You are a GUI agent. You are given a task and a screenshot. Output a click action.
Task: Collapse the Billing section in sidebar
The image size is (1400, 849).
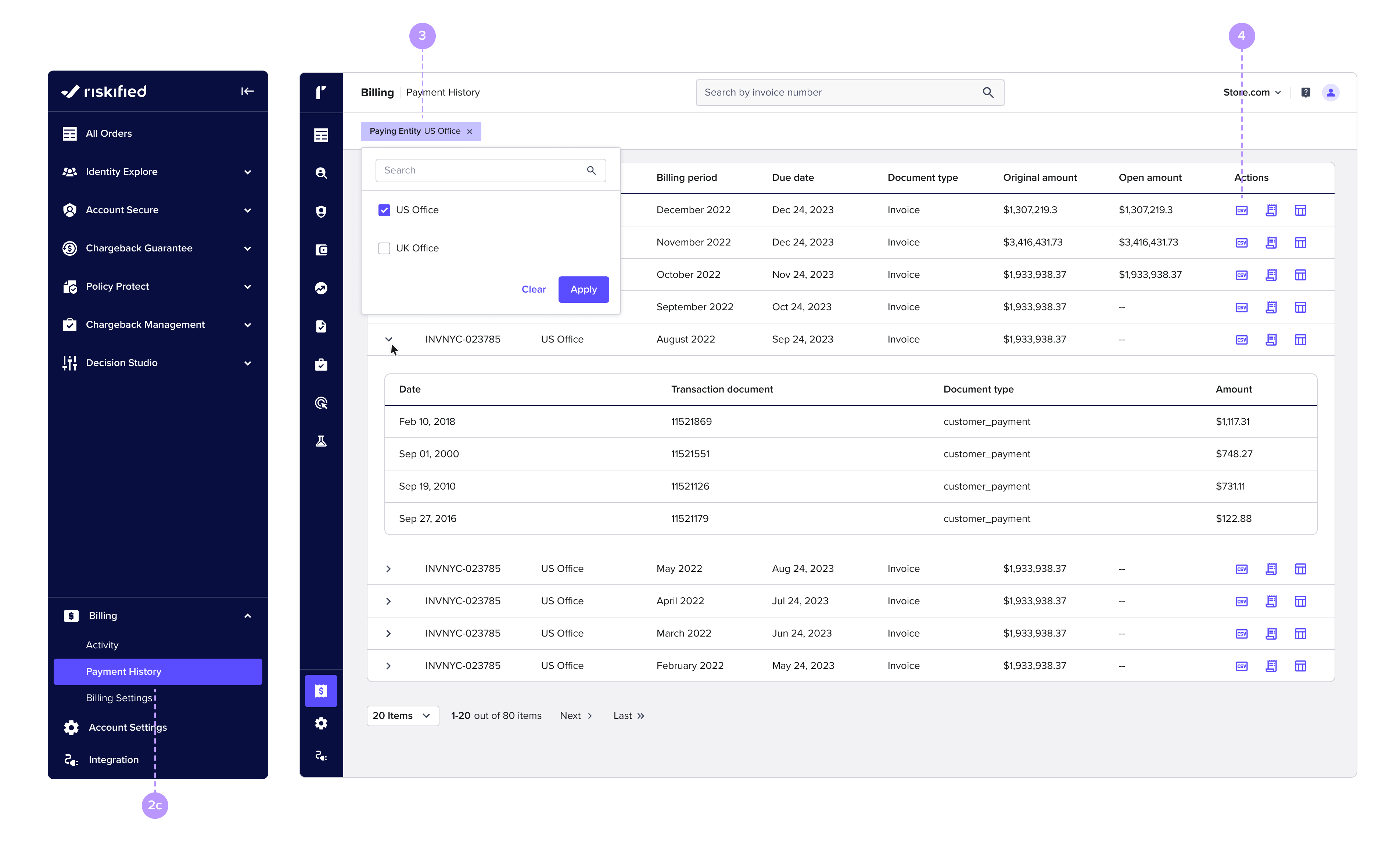coord(247,616)
